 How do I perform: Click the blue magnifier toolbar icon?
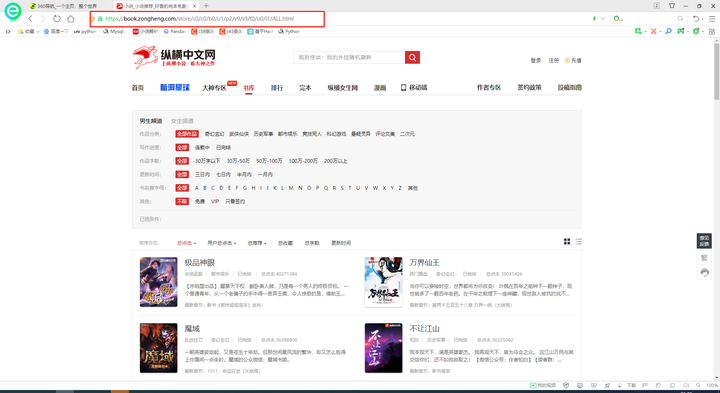click(669, 31)
